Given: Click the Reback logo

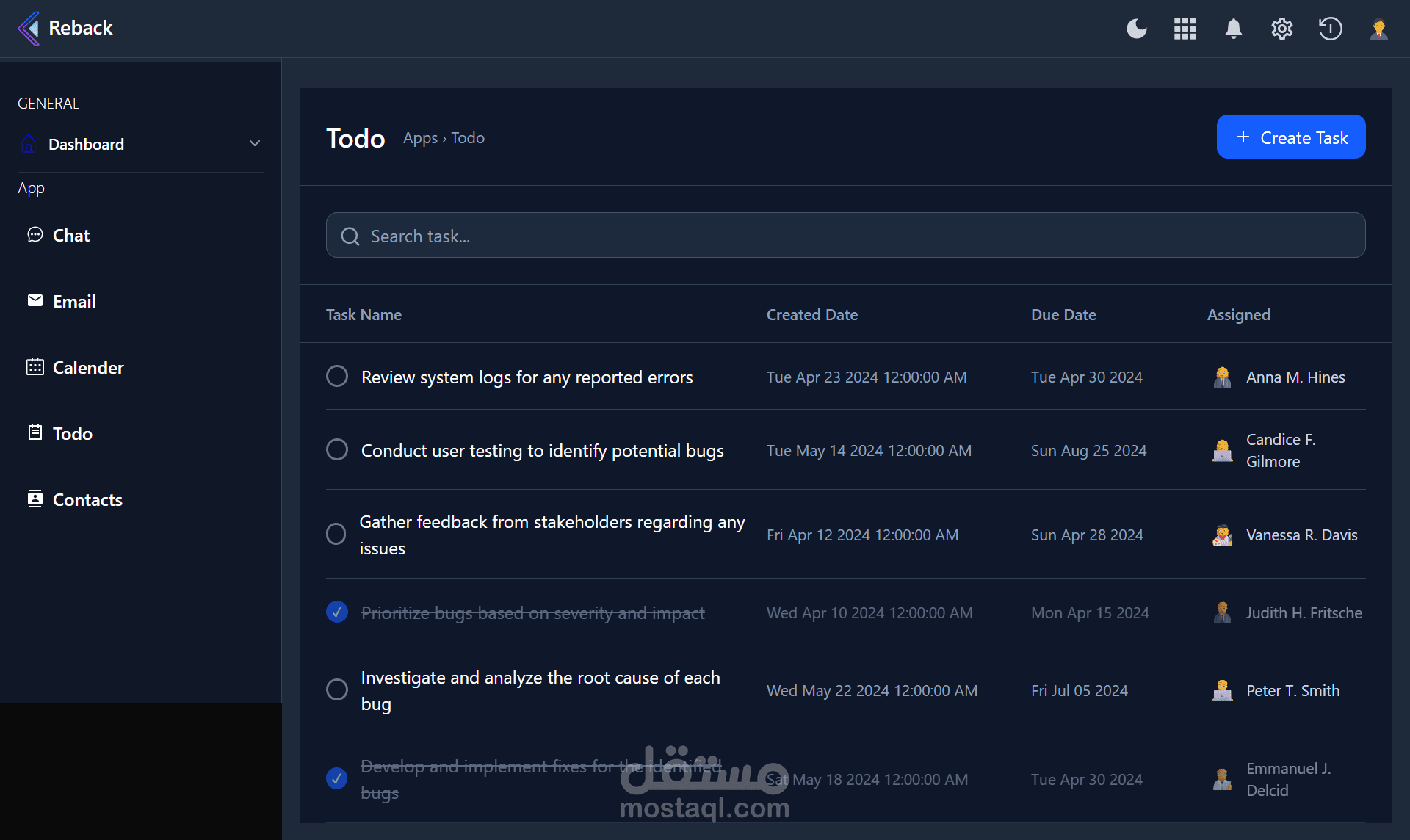Looking at the screenshot, I should (x=65, y=28).
